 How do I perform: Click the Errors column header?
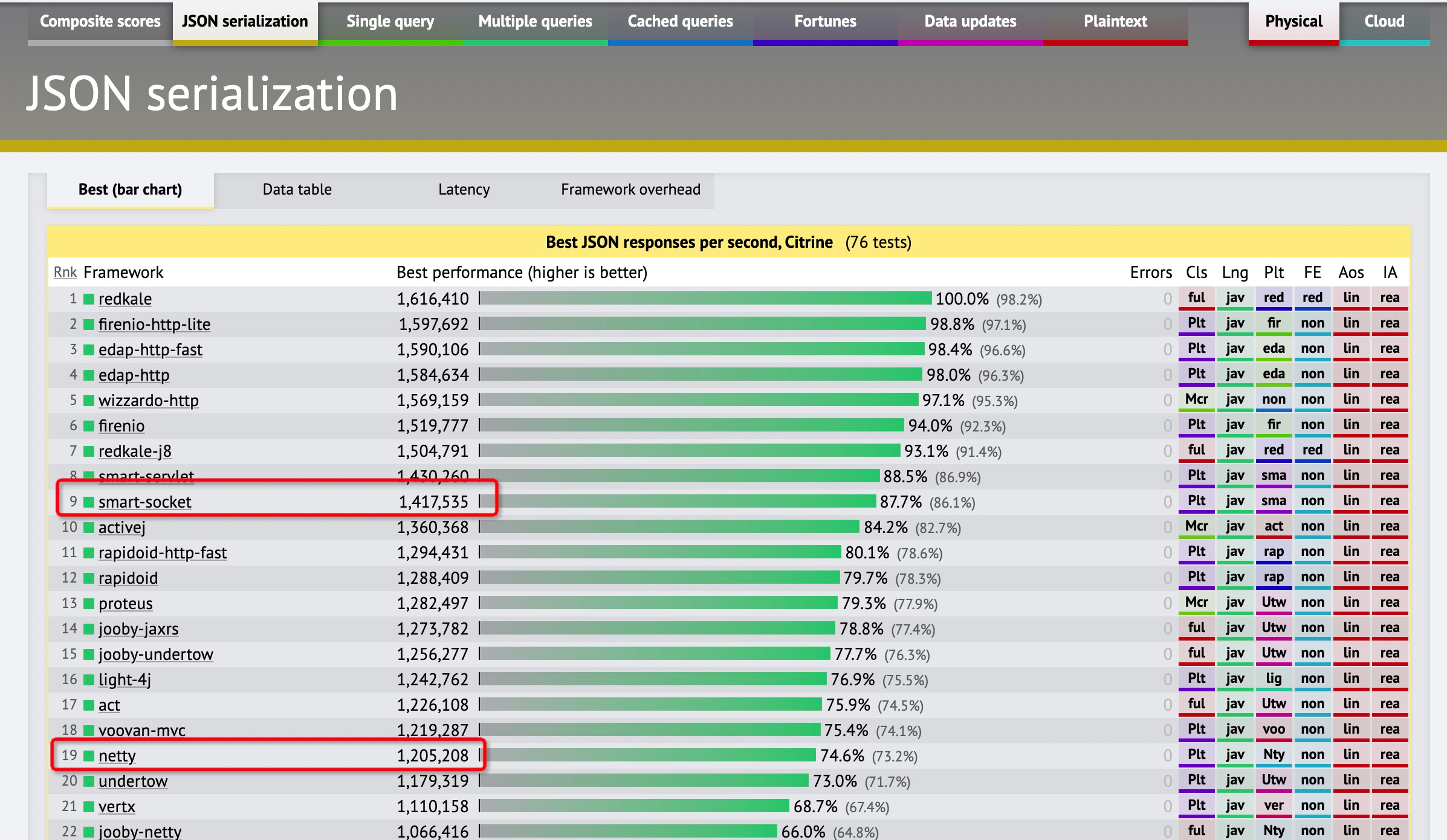[1151, 273]
